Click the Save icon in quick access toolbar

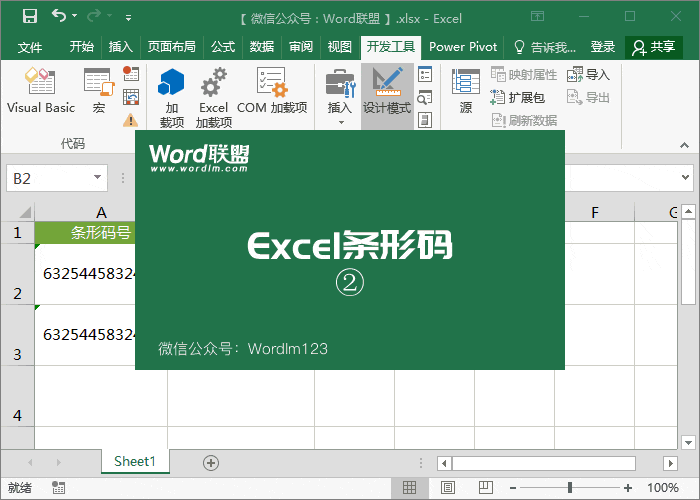30,17
